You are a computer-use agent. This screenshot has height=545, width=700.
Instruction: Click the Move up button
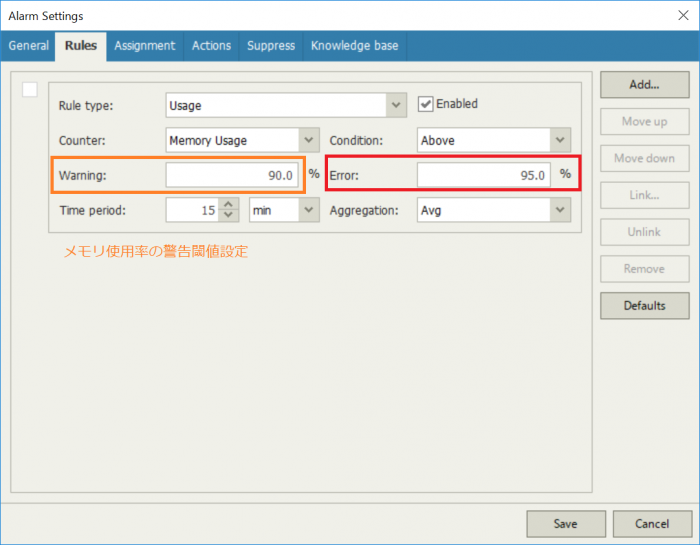[x=645, y=121]
